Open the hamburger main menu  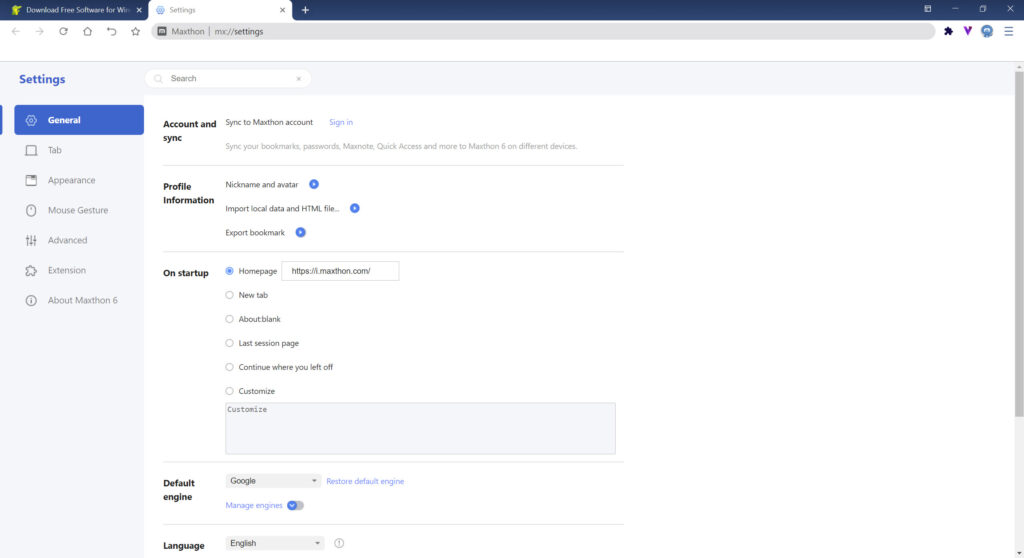tap(1008, 31)
